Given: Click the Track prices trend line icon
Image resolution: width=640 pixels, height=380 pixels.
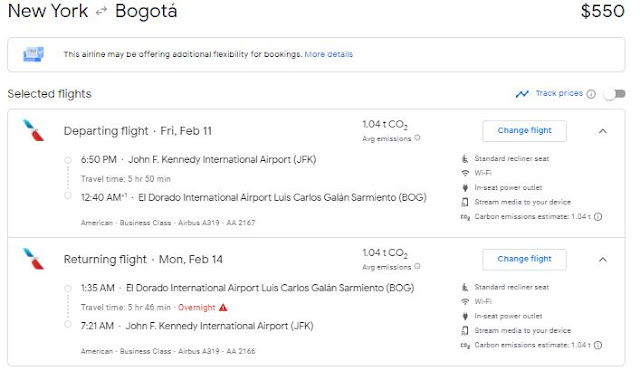Looking at the screenshot, I should tap(522, 94).
